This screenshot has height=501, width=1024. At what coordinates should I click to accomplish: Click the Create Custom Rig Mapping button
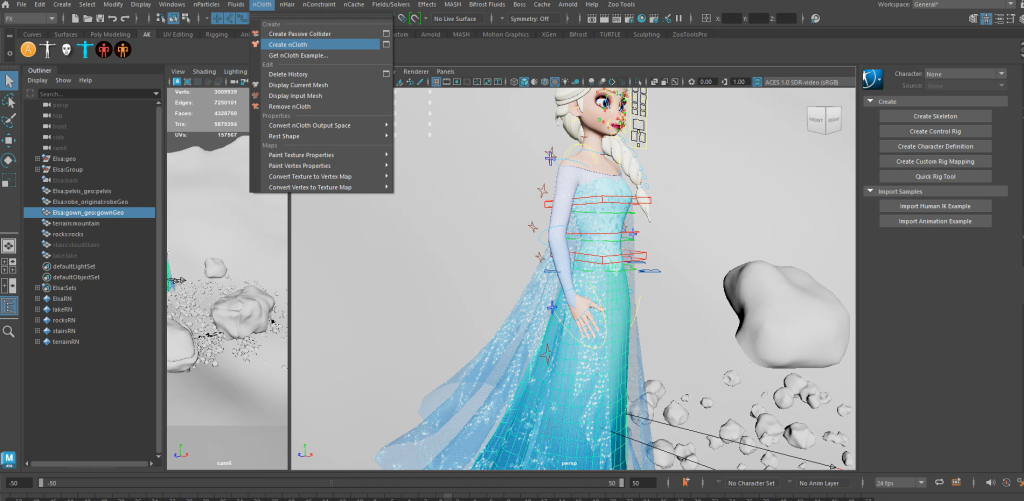[x=935, y=161]
